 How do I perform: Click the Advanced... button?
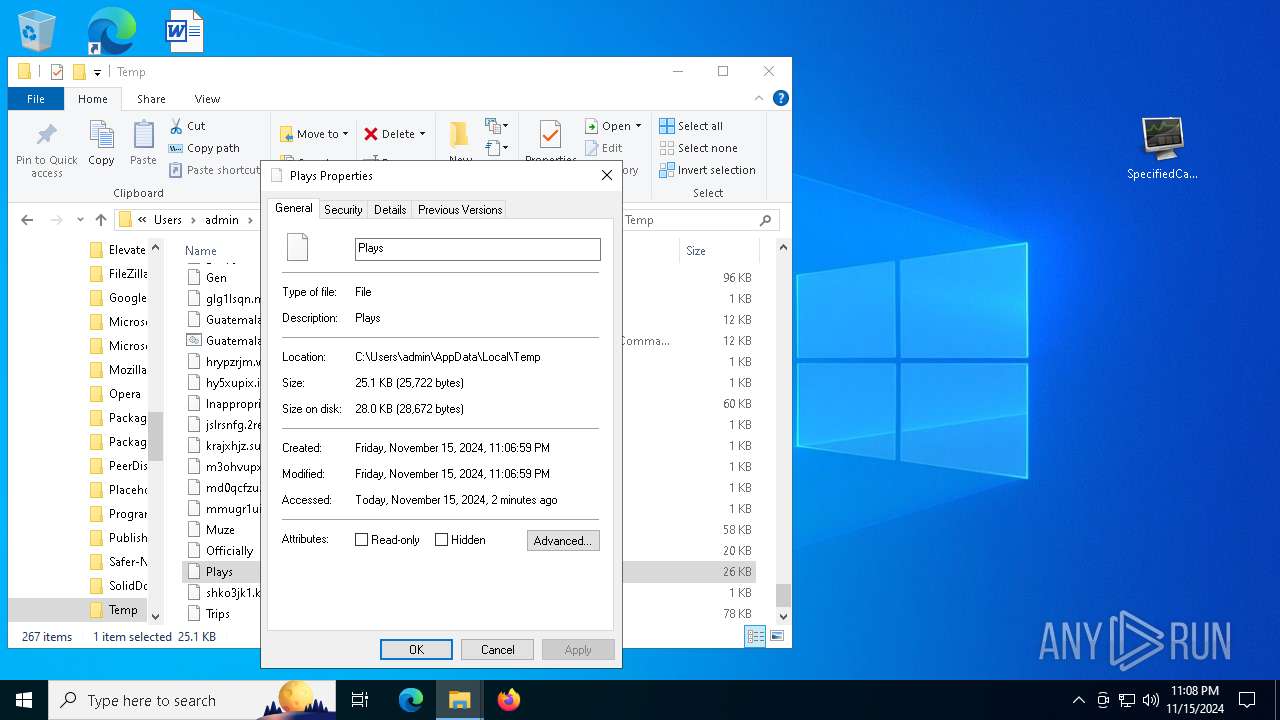tap(563, 541)
